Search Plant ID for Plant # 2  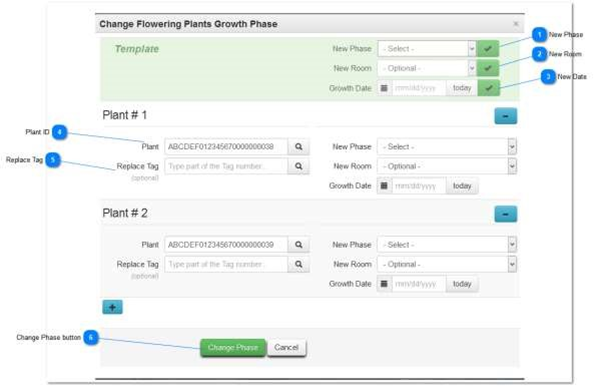pyautogui.click(x=299, y=245)
